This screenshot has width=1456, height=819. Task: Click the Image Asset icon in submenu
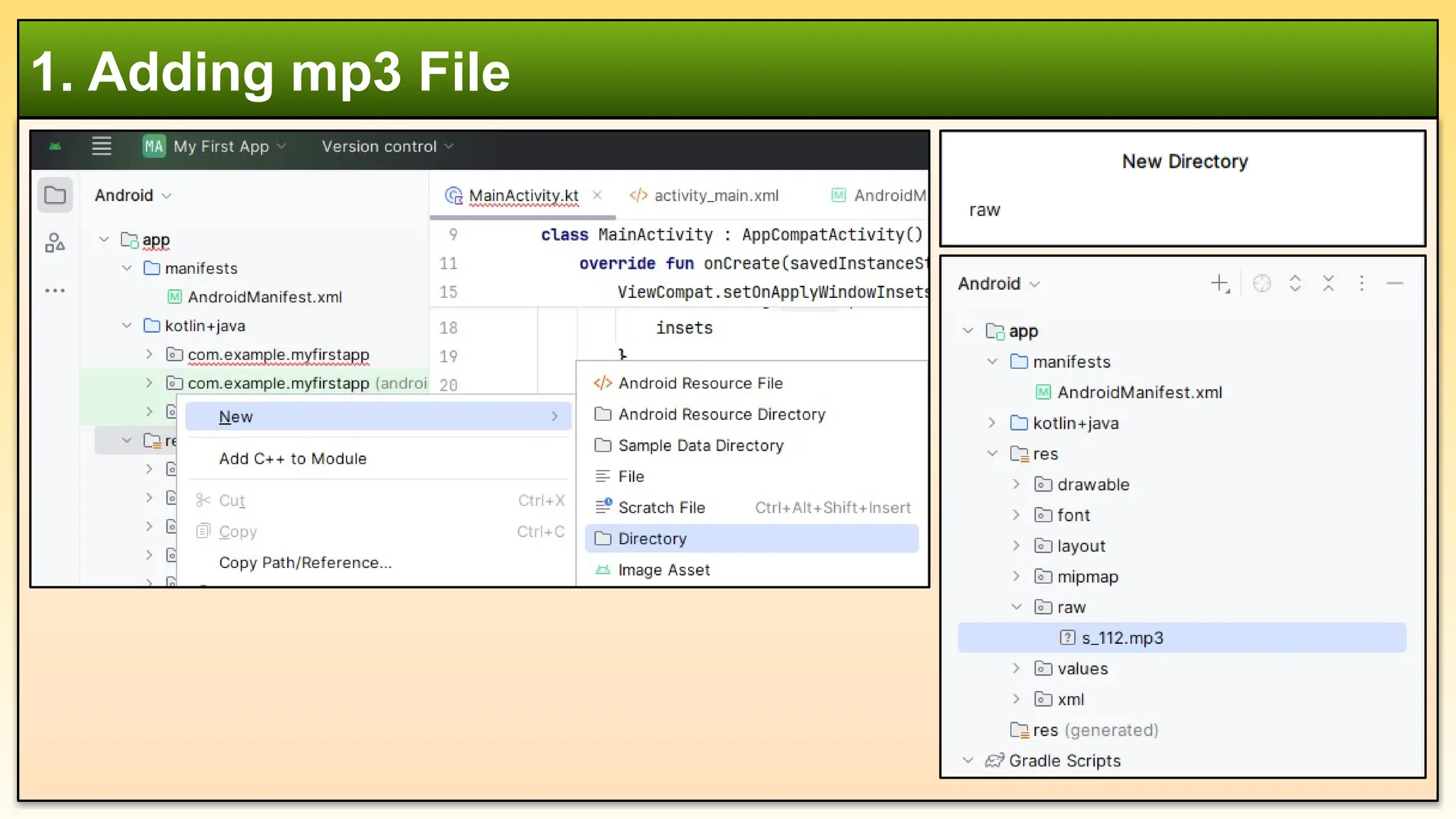point(603,569)
